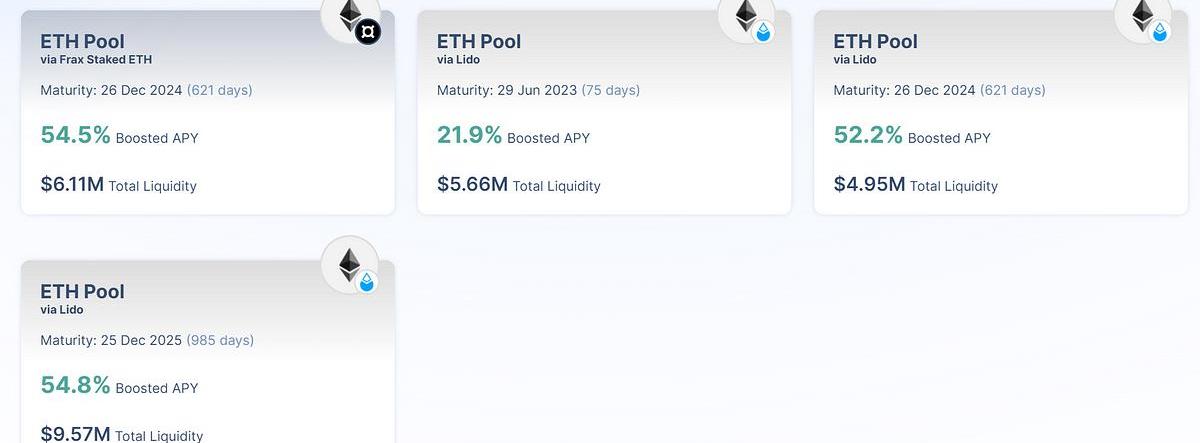Click the $9.57M Total Liquidity figure
Viewport: 1200px width, 443px height.
point(75,434)
